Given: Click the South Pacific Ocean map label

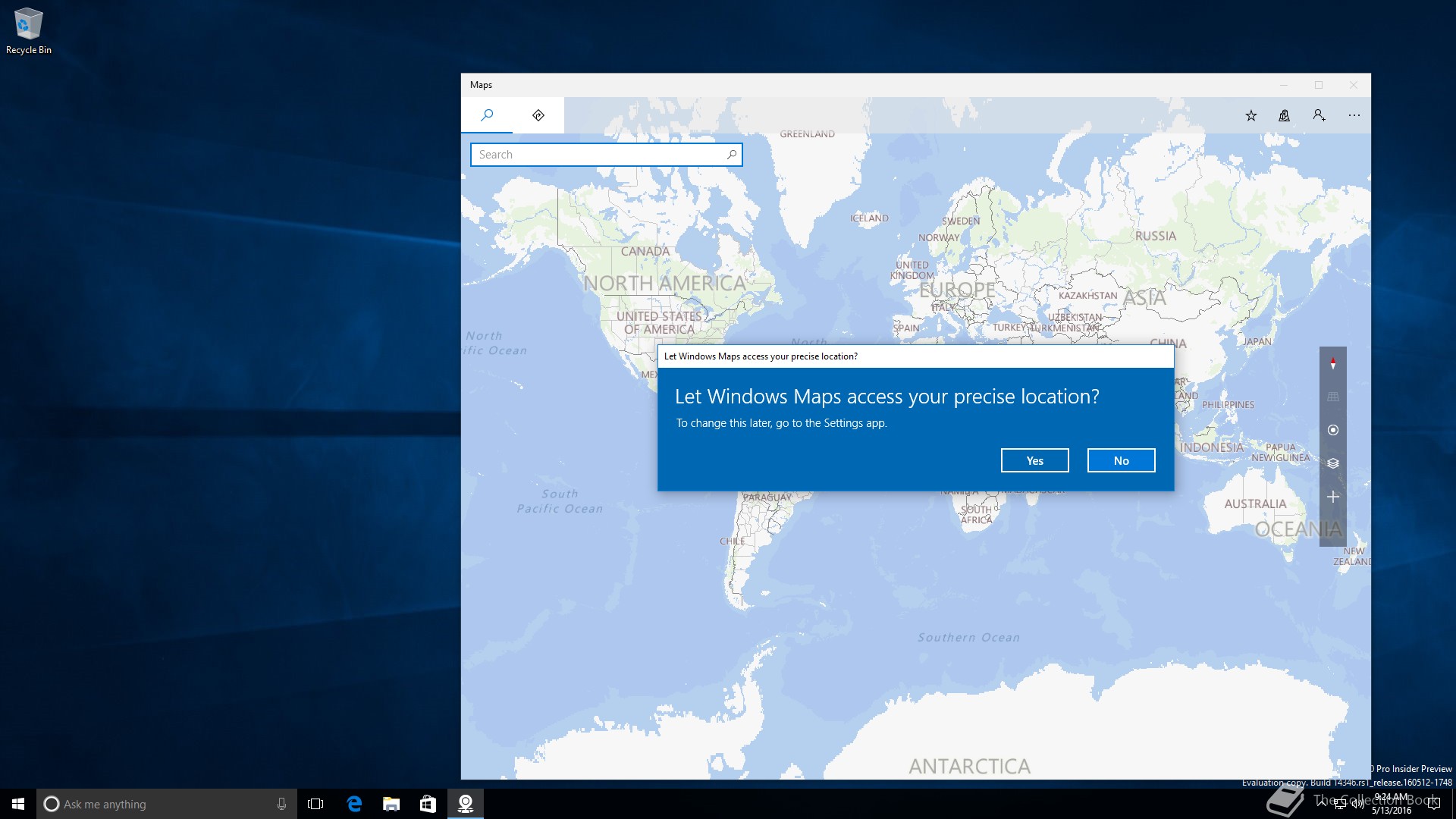Looking at the screenshot, I should point(560,501).
